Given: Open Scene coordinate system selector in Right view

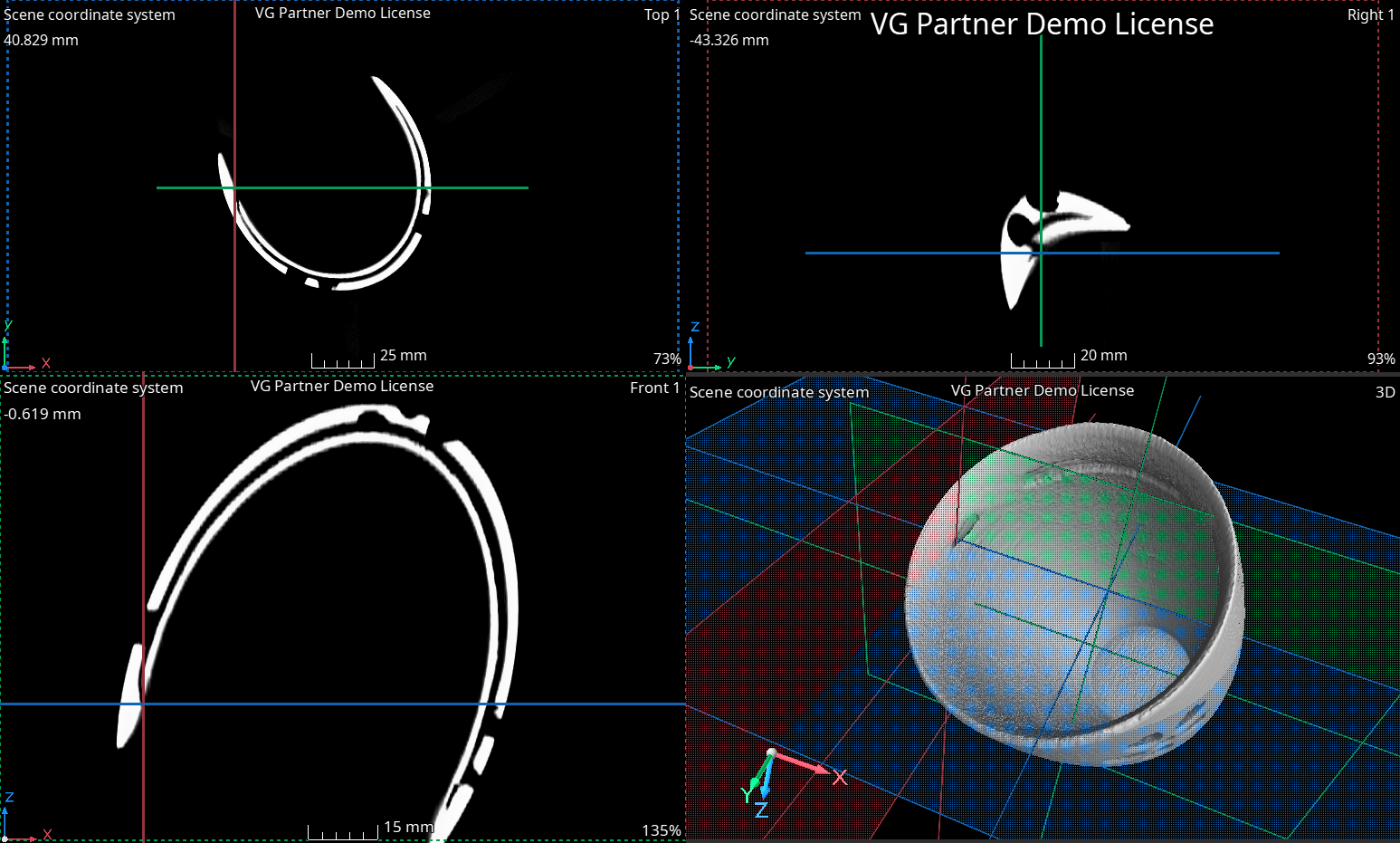Looking at the screenshot, I should point(775,15).
